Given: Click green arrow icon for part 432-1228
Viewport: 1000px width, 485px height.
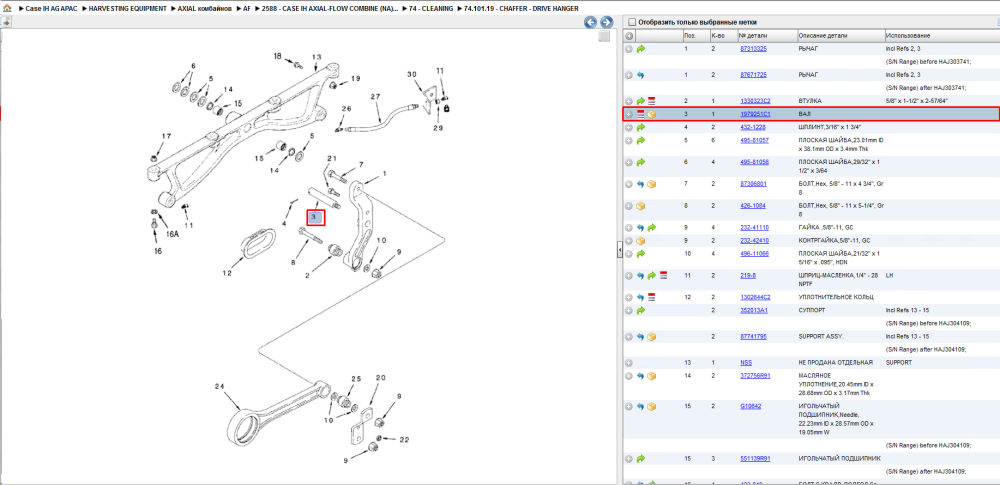Looking at the screenshot, I should [x=641, y=128].
